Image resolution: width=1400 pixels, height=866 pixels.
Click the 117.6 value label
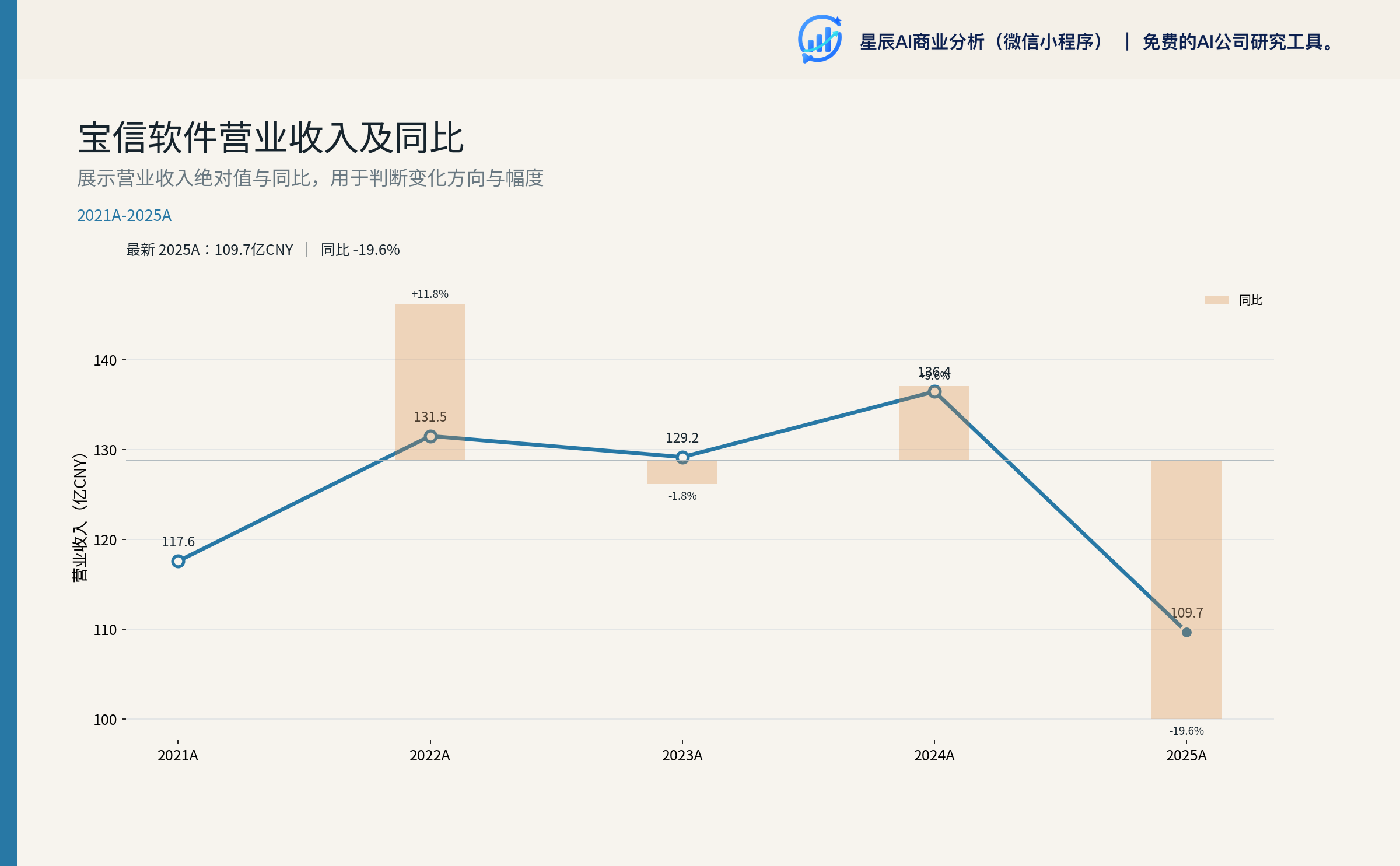178,542
